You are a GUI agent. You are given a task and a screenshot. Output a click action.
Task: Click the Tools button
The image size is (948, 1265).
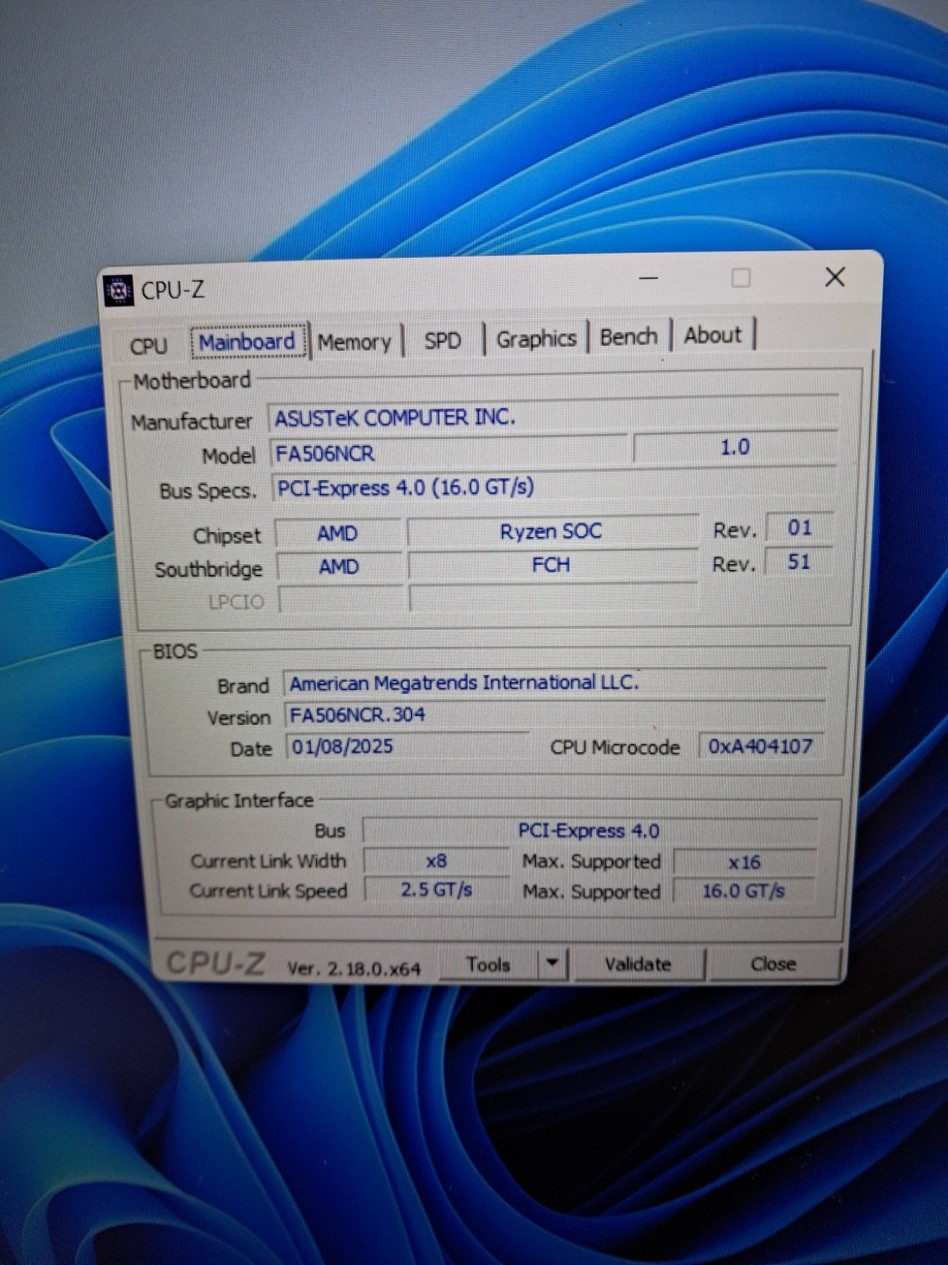pyautogui.click(x=488, y=965)
